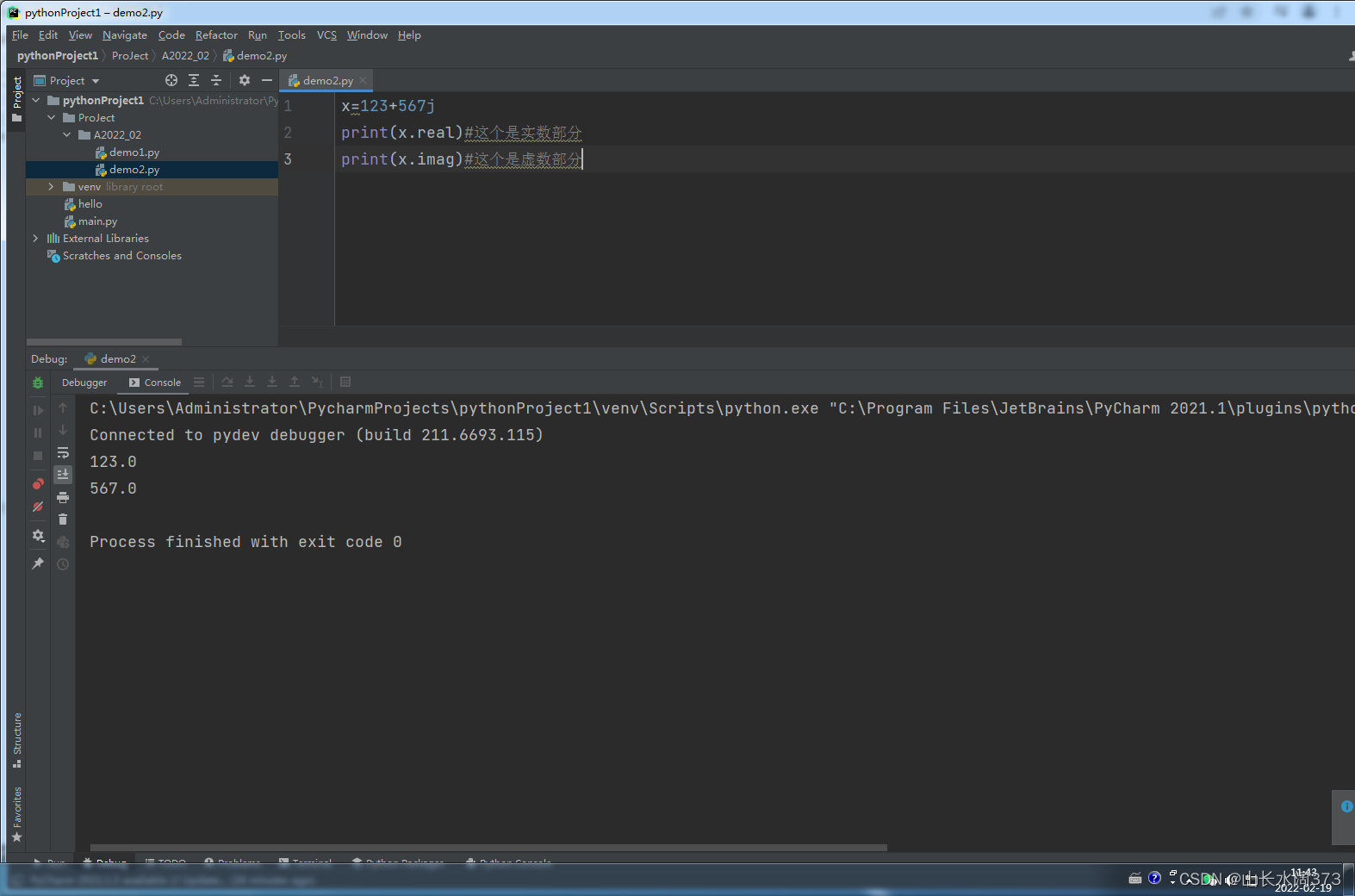This screenshot has width=1355, height=896.
Task: Select Scratches and Consoles item
Action: (115, 256)
